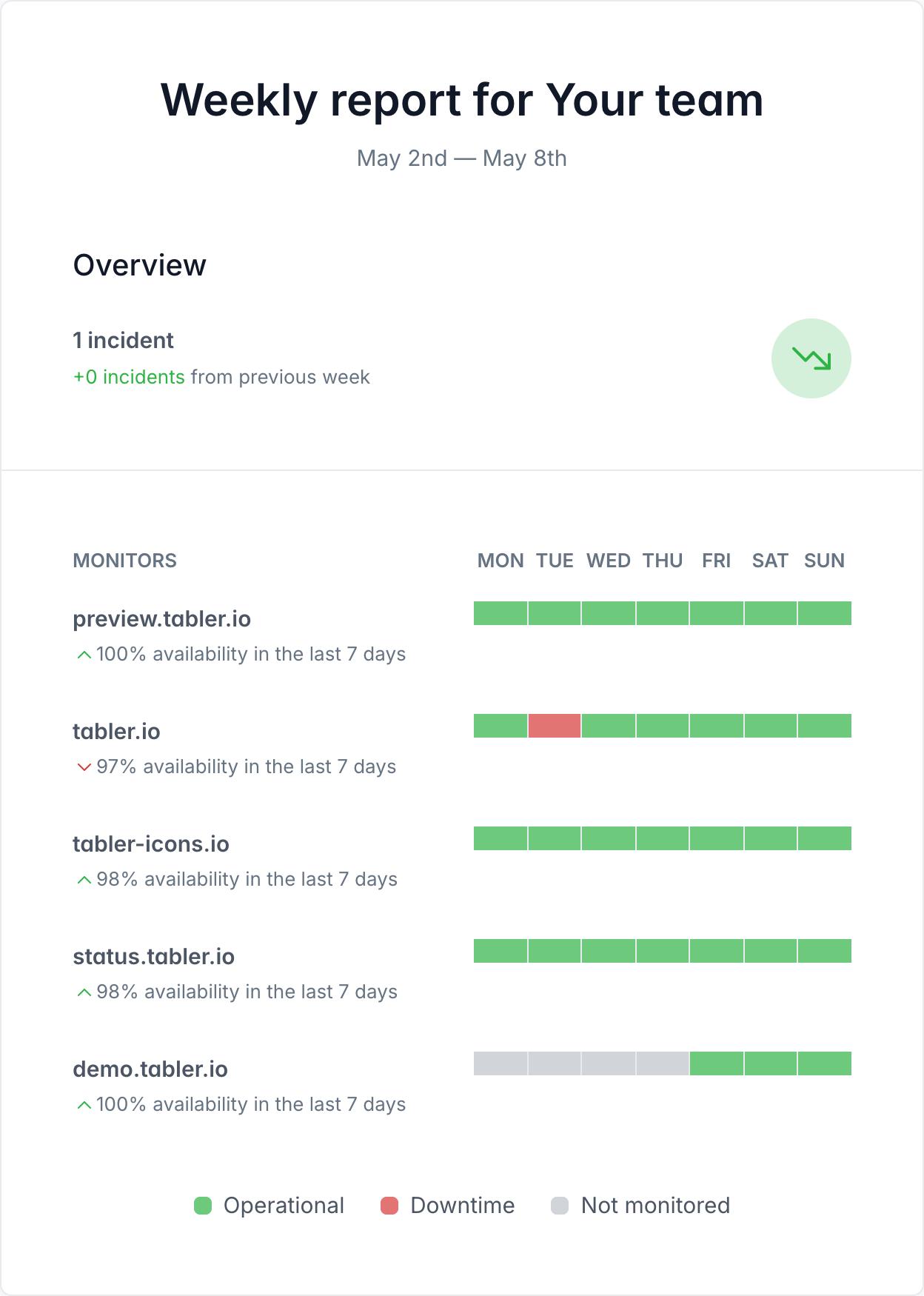Image resolution: width=924 pixels, height=1296 pixels.
Task: Click the up chevron beside preview.tabler.io availability
Action: 84,655
